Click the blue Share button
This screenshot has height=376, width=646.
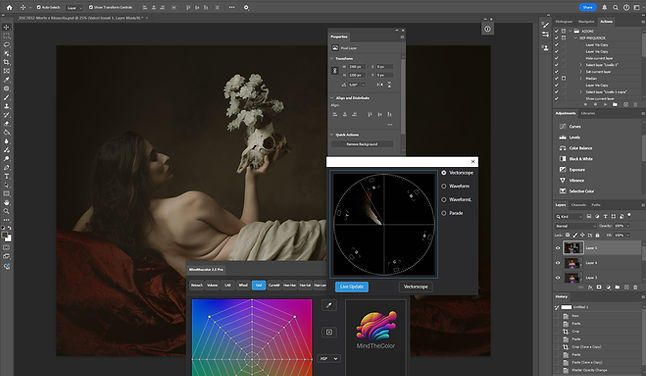pyautogui.click(x=587, y=7)
